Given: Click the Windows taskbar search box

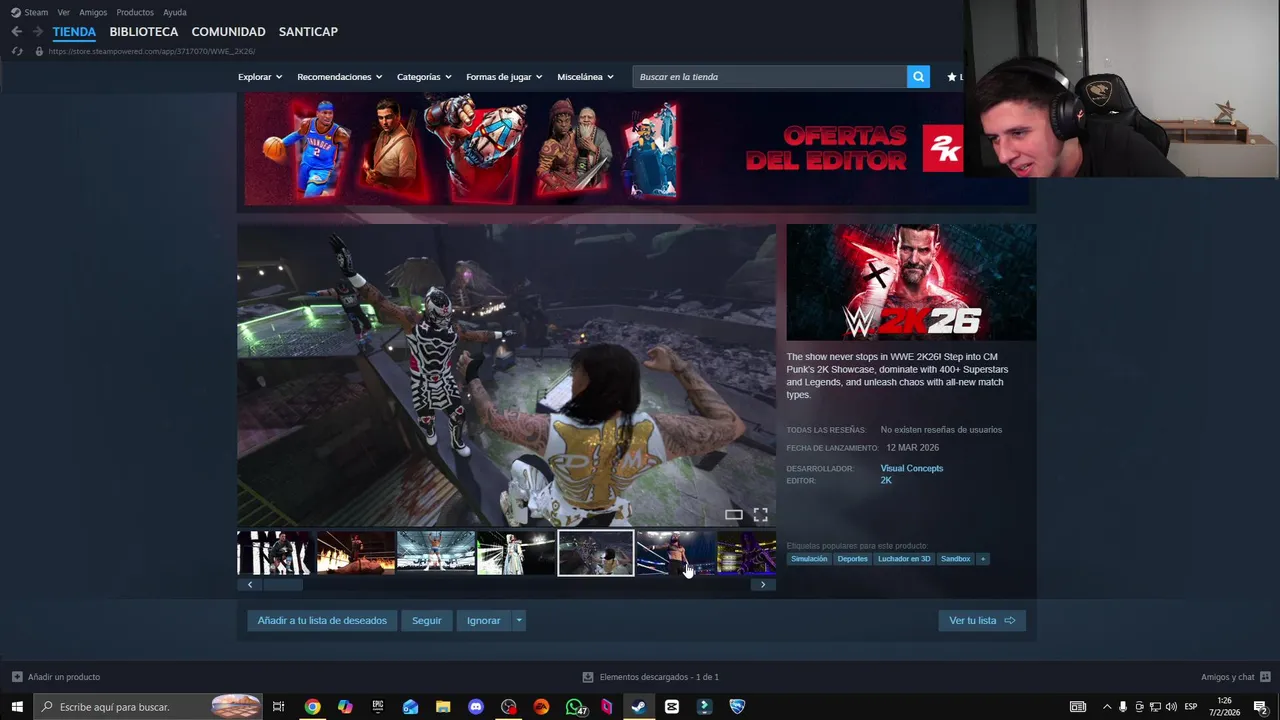Looking at the screenshot, I should (x=149, y=707).
